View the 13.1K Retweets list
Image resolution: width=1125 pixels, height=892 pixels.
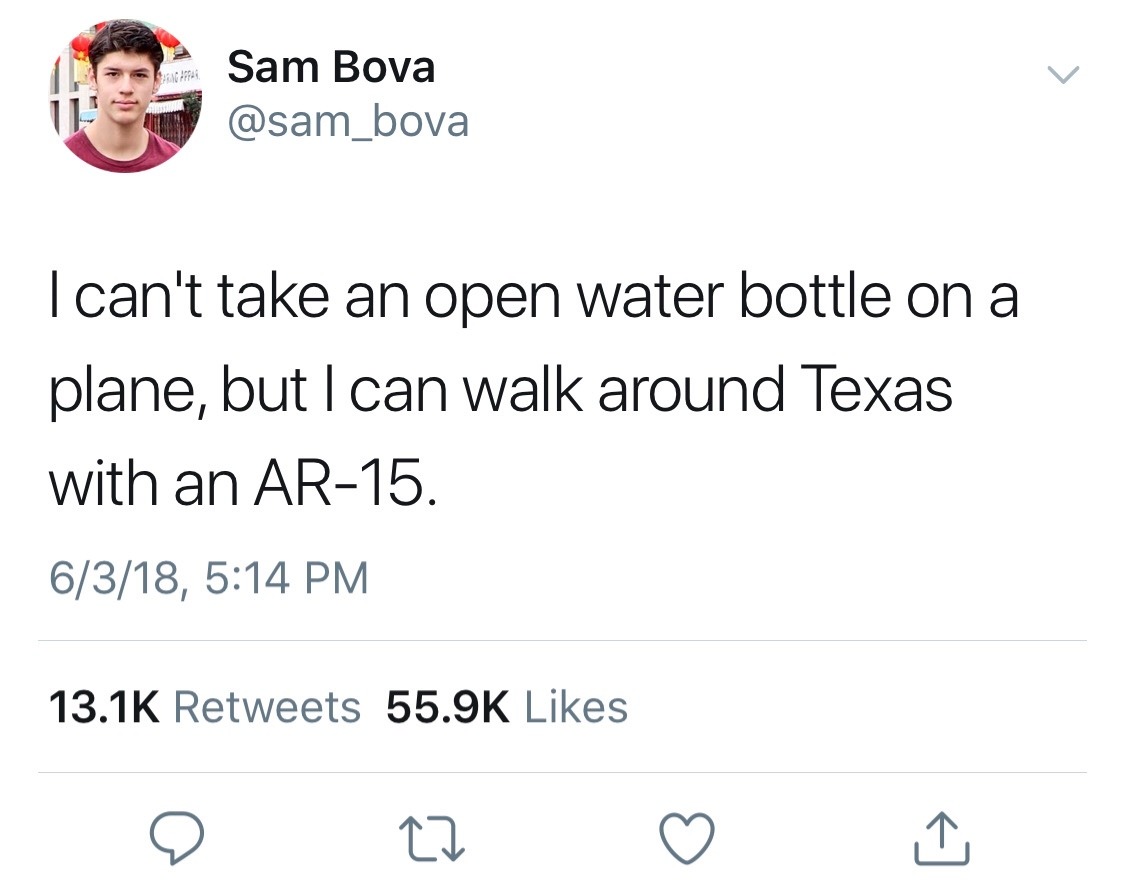(x=204, y=707)
